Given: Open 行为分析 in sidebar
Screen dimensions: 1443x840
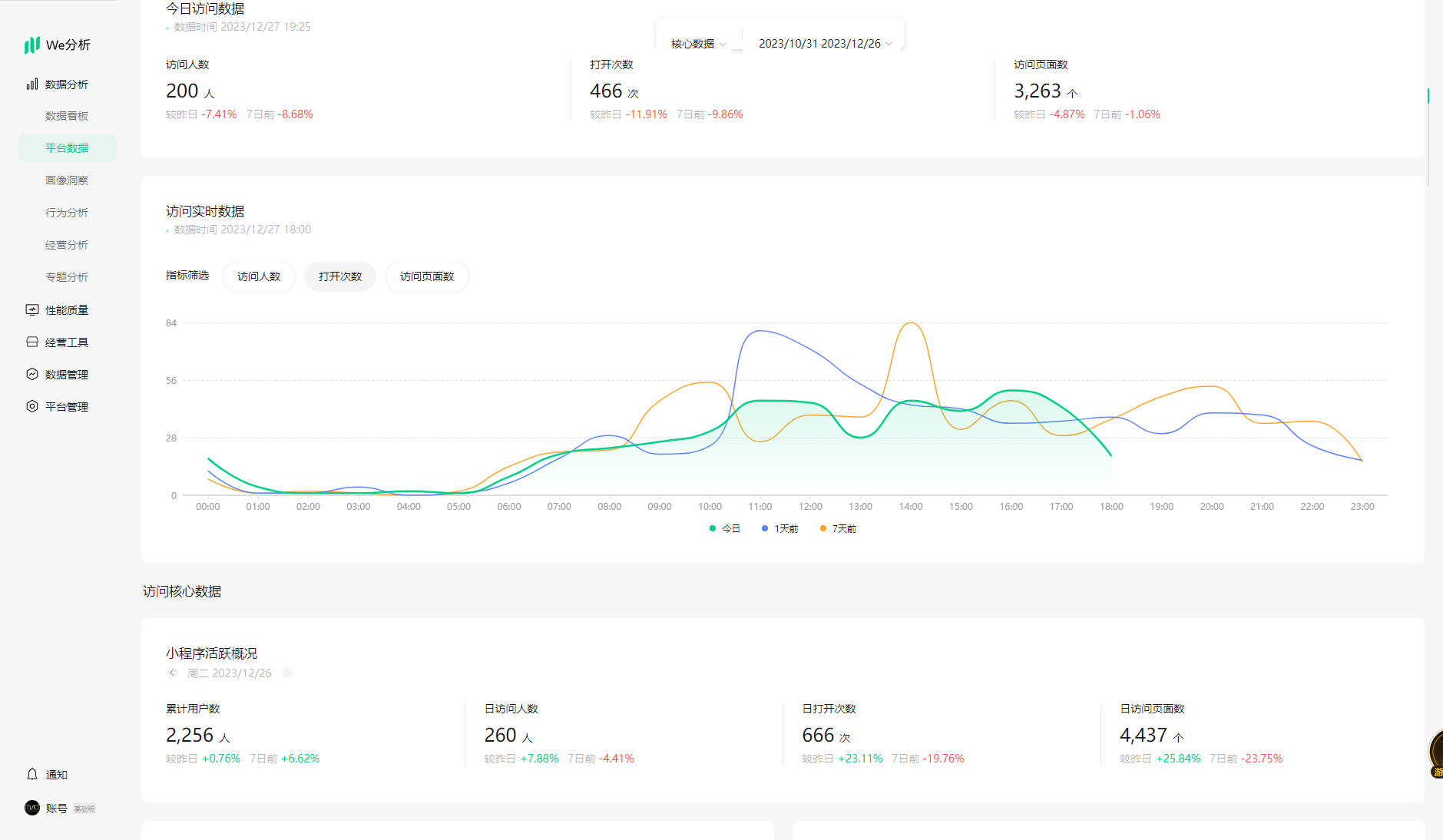Looking at the screenshot, I should coord(67,213).
